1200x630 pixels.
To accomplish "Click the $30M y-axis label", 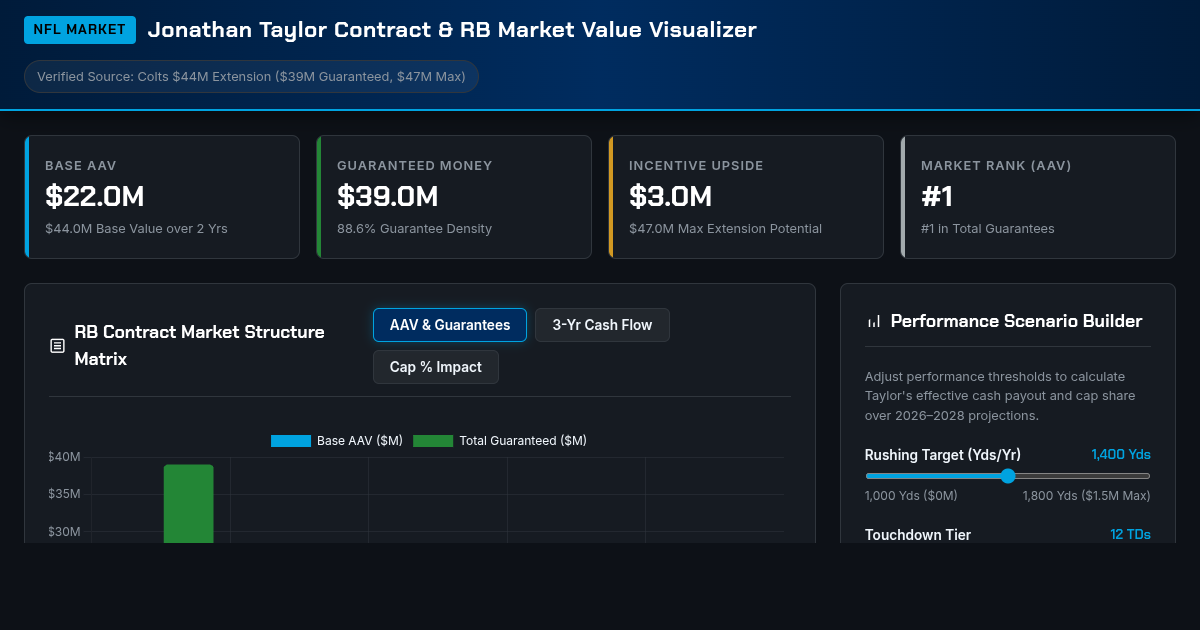I will pyautogui.click(x=64, y=531).
